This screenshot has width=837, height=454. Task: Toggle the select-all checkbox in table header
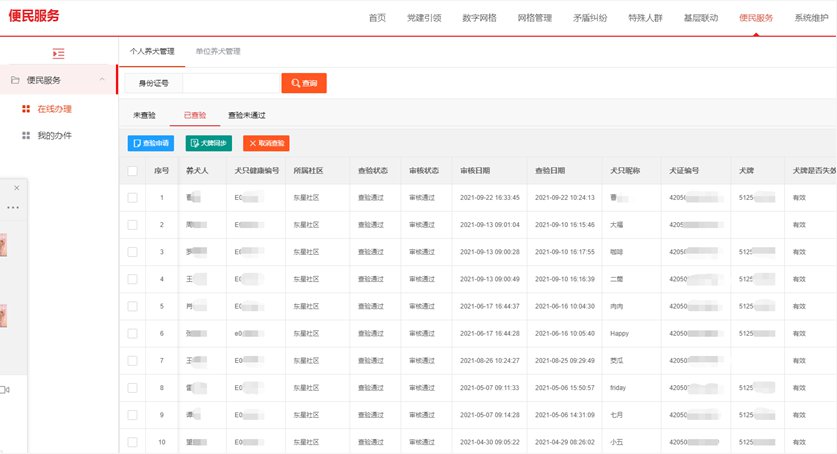pos(133,171)
